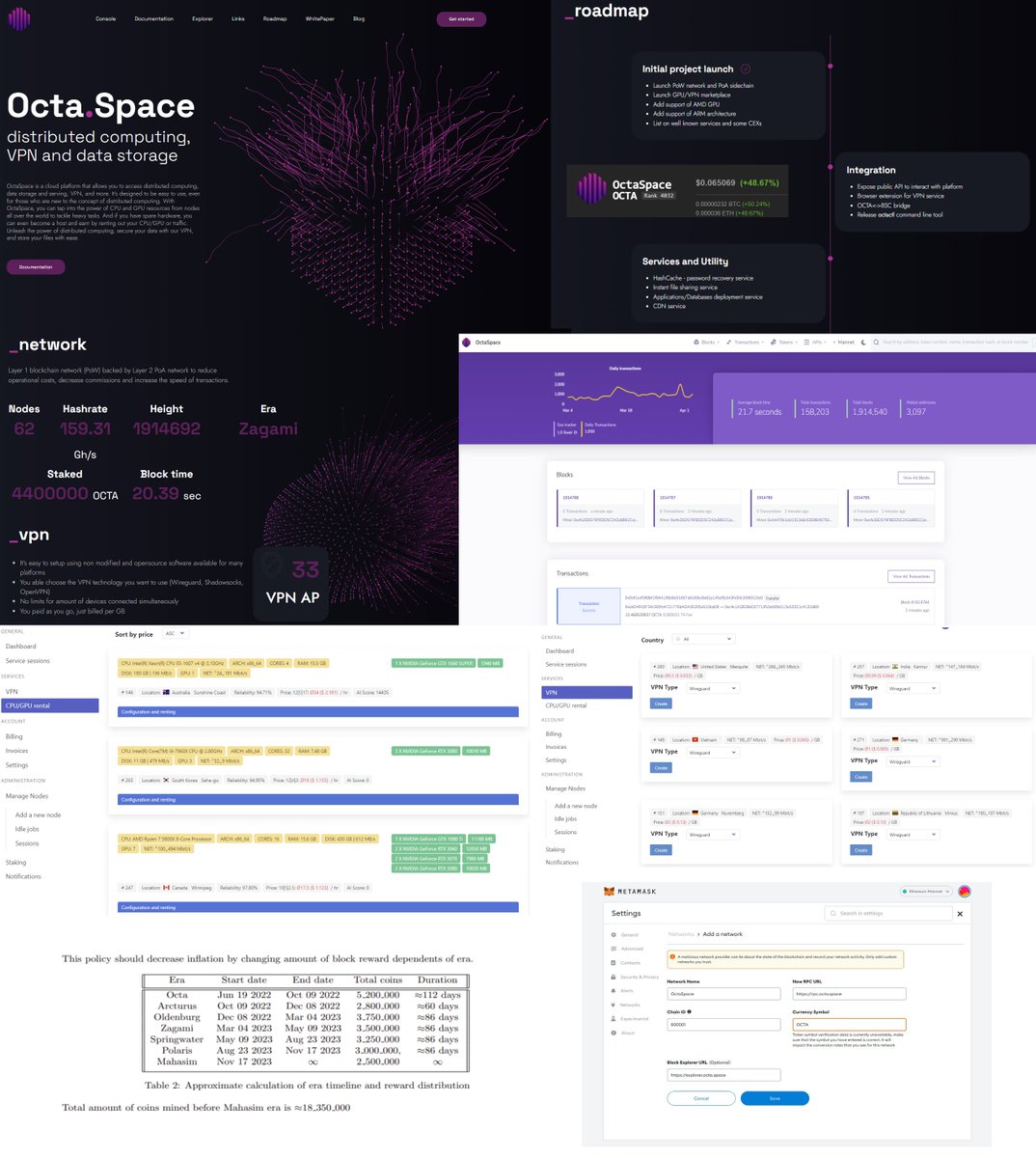
Task: Click the OctaSpace coin logo in the price widget
Action: coord(591,188)
